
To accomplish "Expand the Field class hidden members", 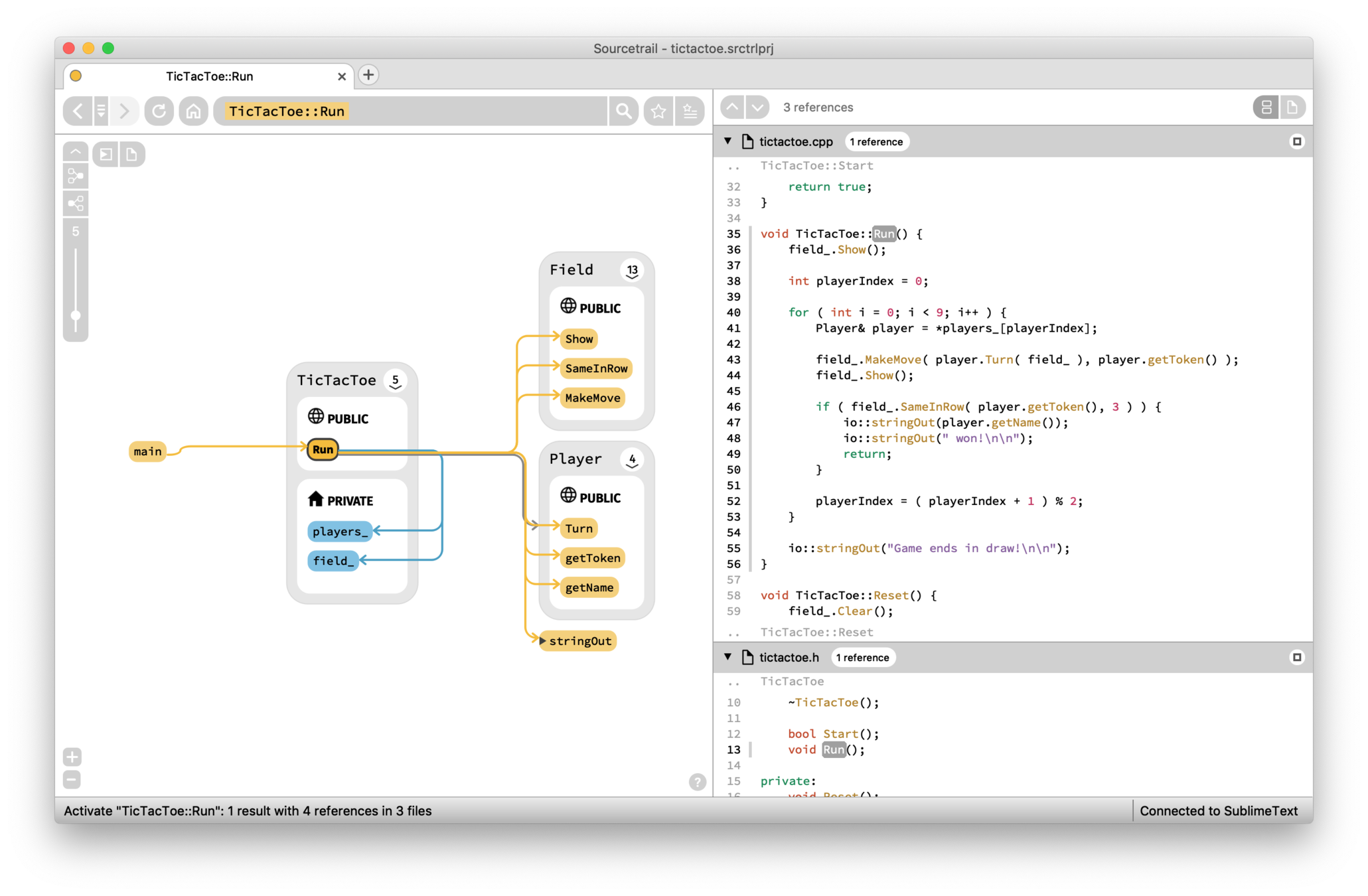I will (632, 270).
